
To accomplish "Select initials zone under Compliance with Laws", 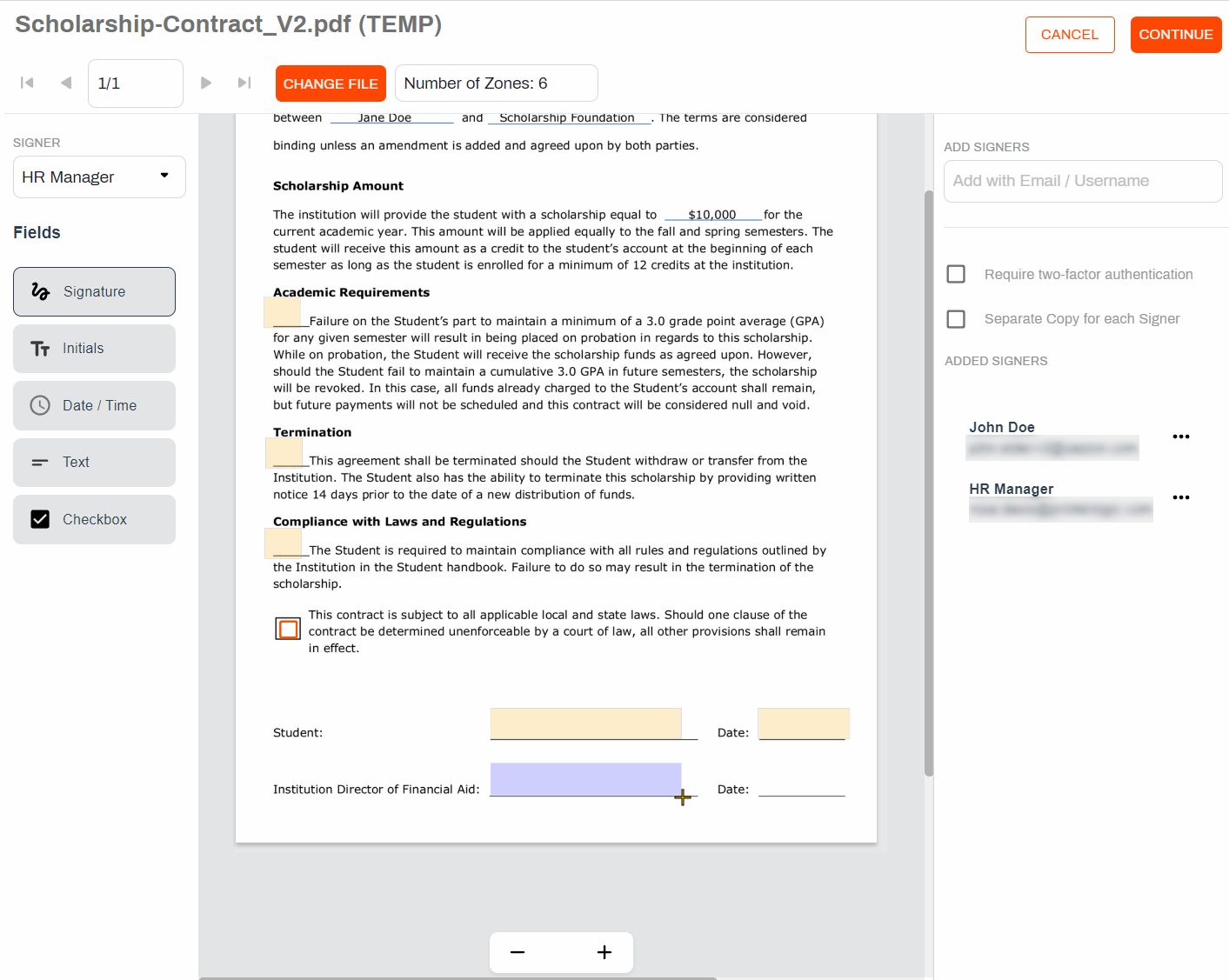I will coord(283,543).
